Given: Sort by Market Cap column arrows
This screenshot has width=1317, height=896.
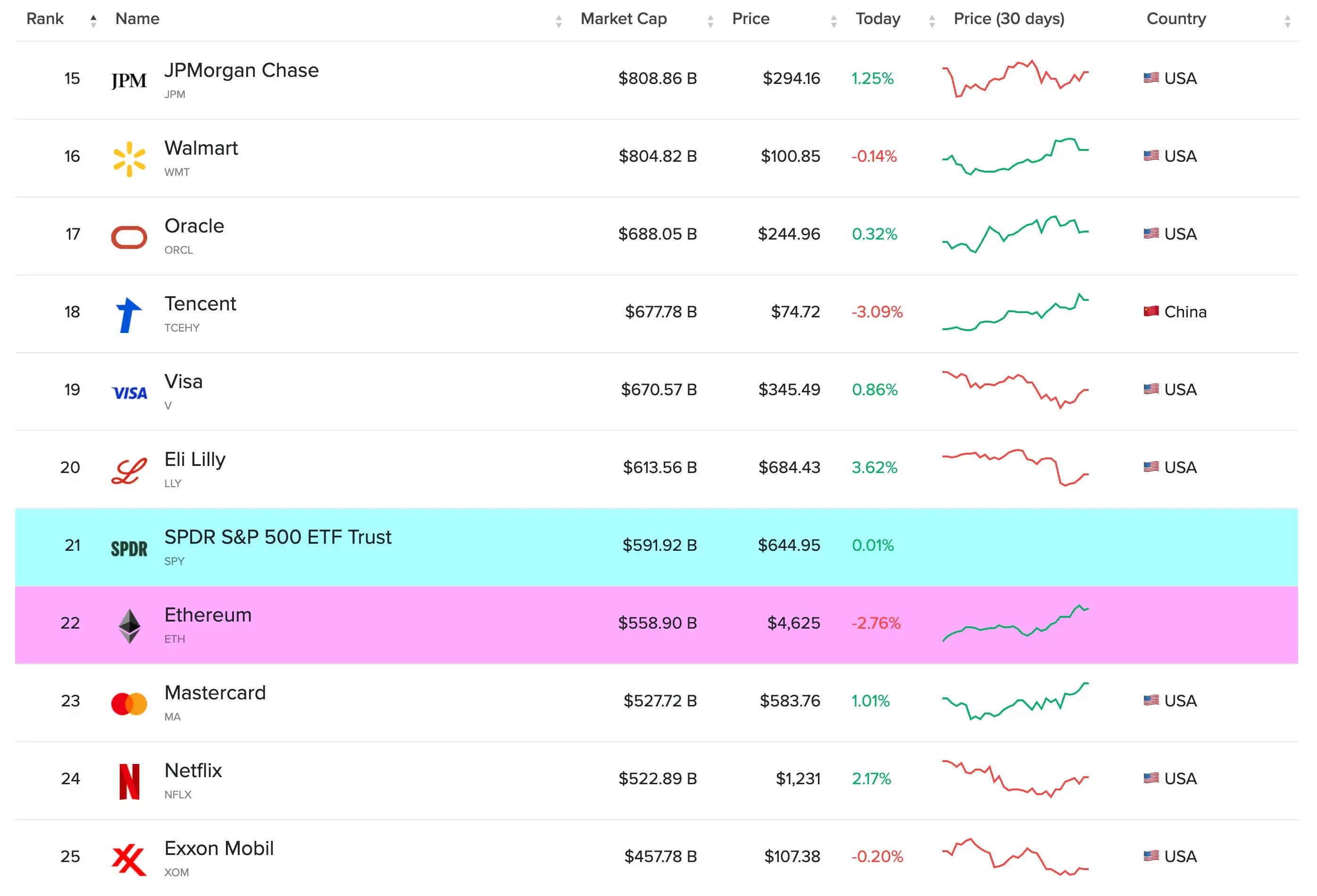Looking at the screenshot, I should pyautogui.click(x=710, y=22).
